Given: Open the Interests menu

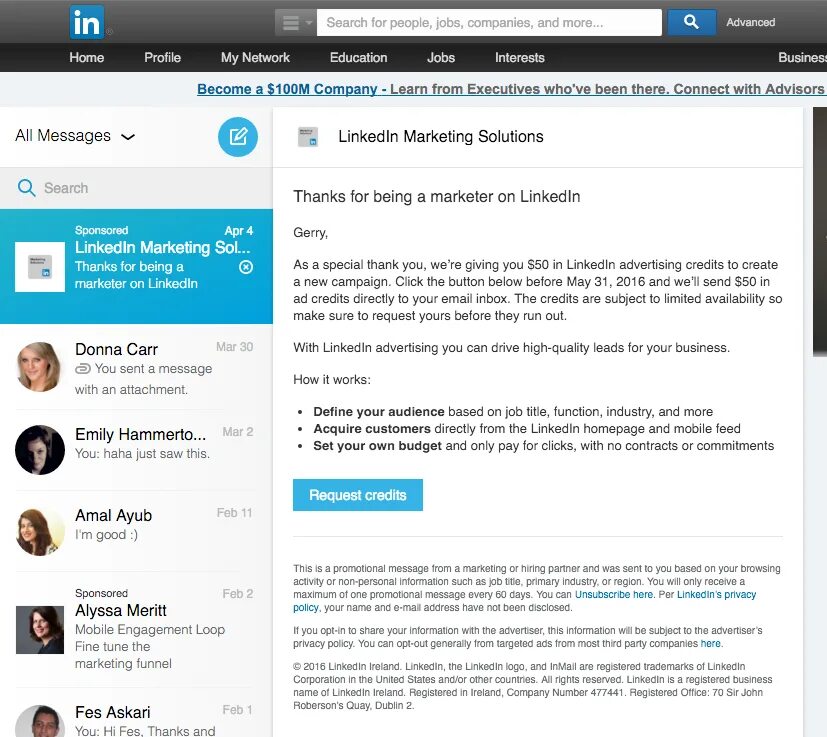Looking at the screenshot, I should tap(520, 58).
